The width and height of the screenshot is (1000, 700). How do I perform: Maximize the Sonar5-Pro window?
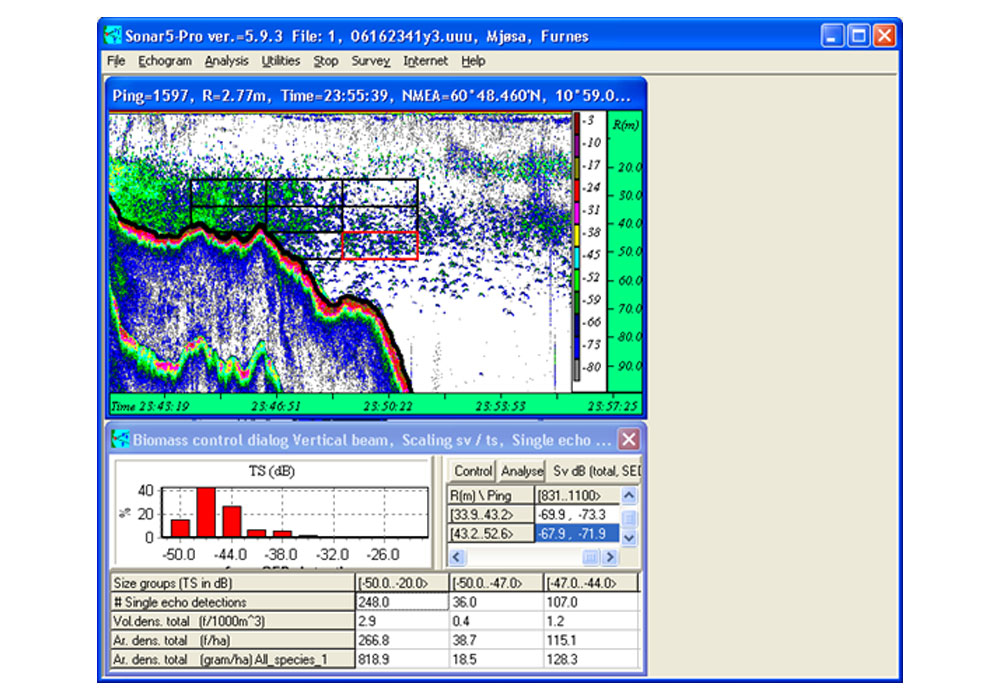859,36
